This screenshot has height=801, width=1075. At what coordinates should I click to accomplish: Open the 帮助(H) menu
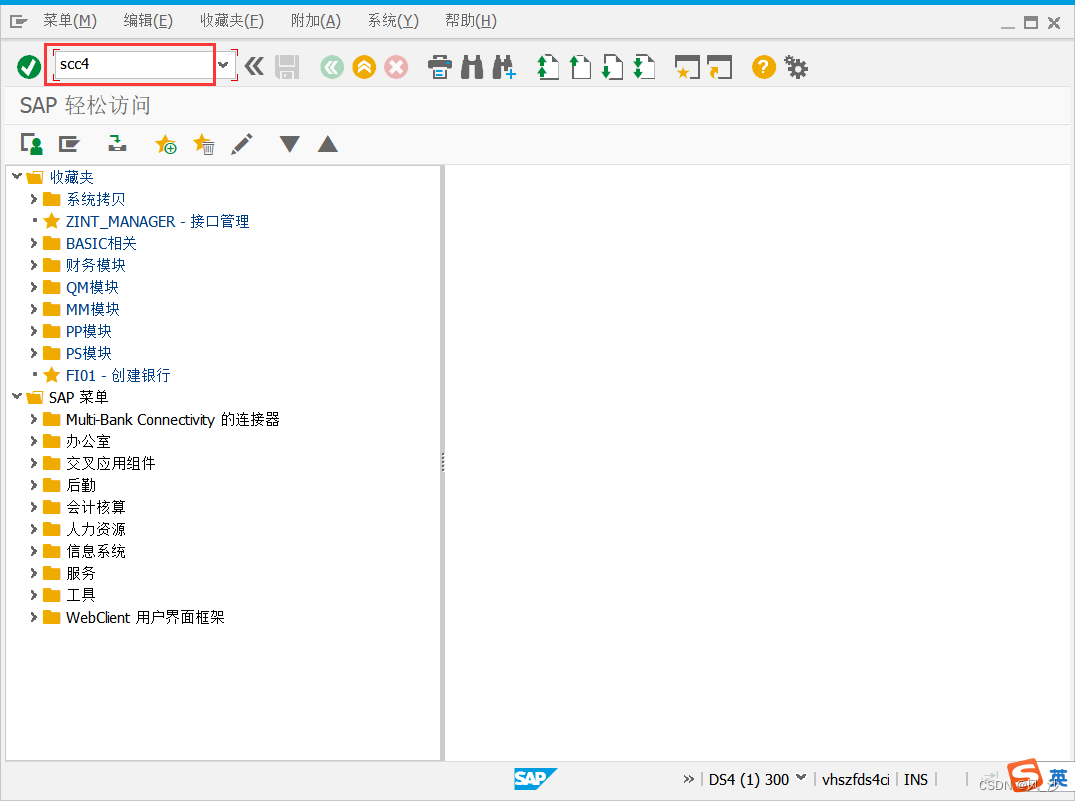pos(471,21)
